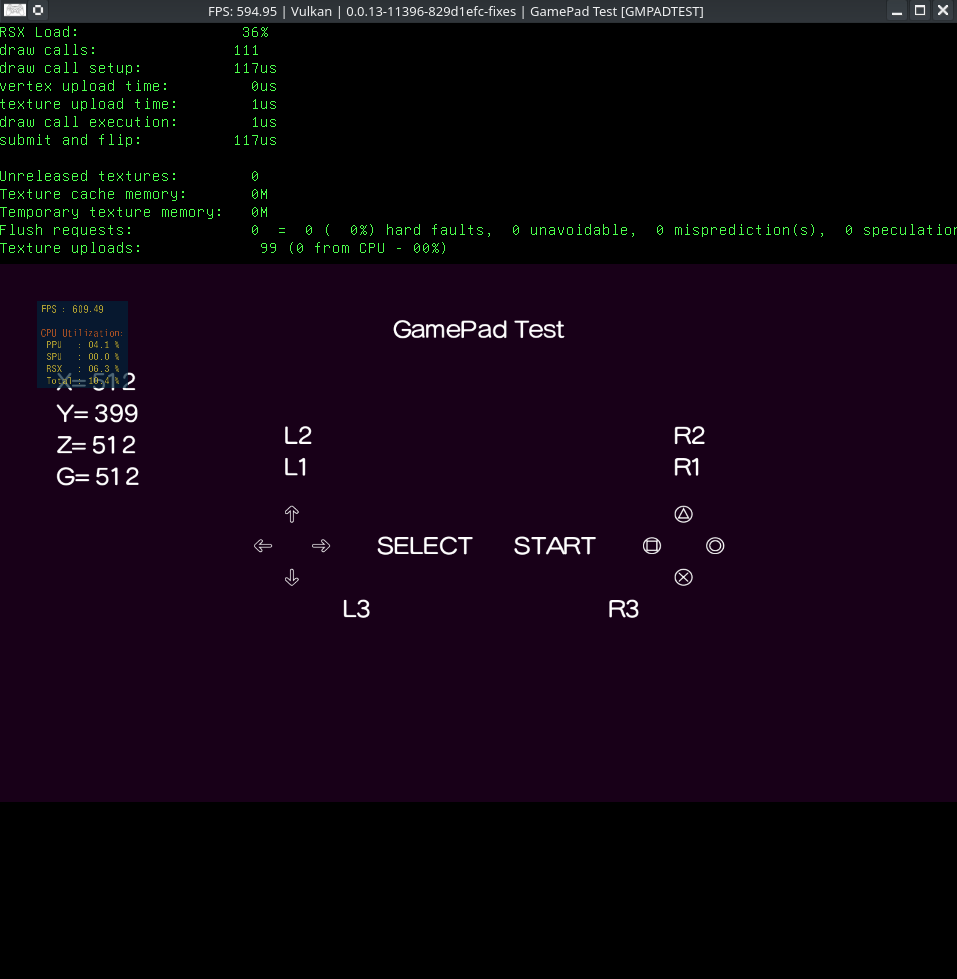The image size is (957, 979).
Task: Click the Temporary texture memory line
Action: pos(134,212)
